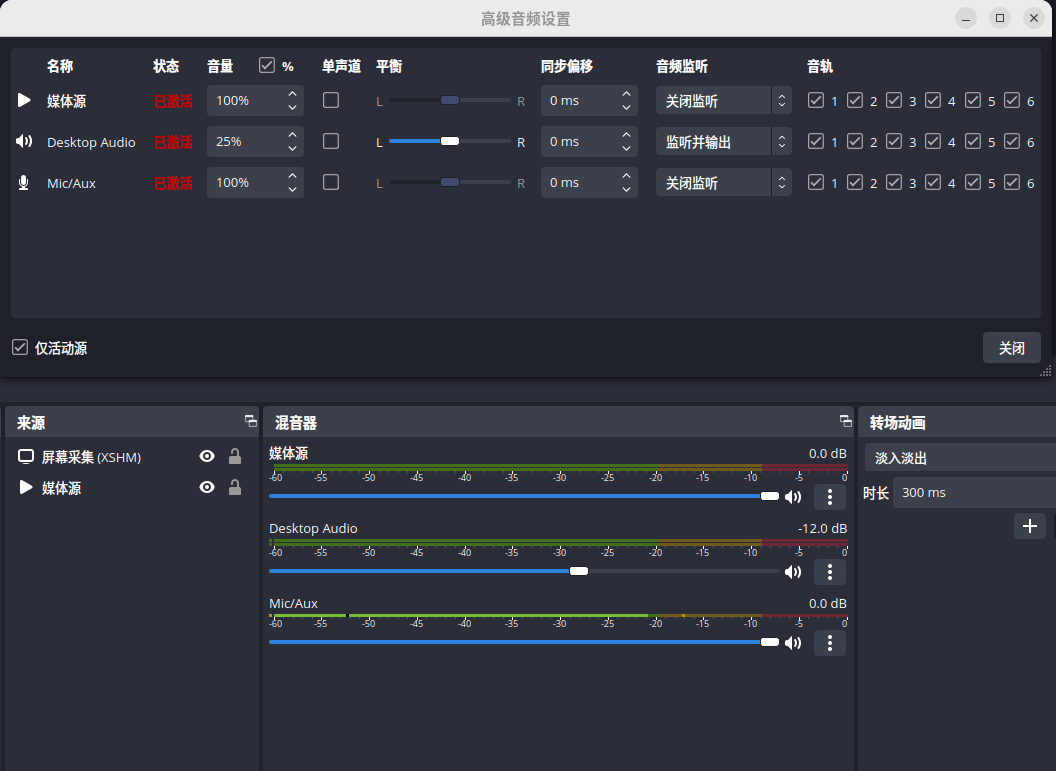Viewport: 1056px width, 771px height.
Task: Open the 媒体源 mixer options menu
Action: coord(830,497)
